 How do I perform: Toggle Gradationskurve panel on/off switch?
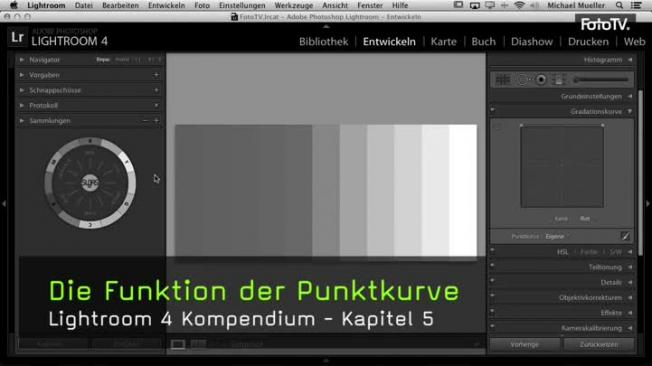(x=493, y=110)
